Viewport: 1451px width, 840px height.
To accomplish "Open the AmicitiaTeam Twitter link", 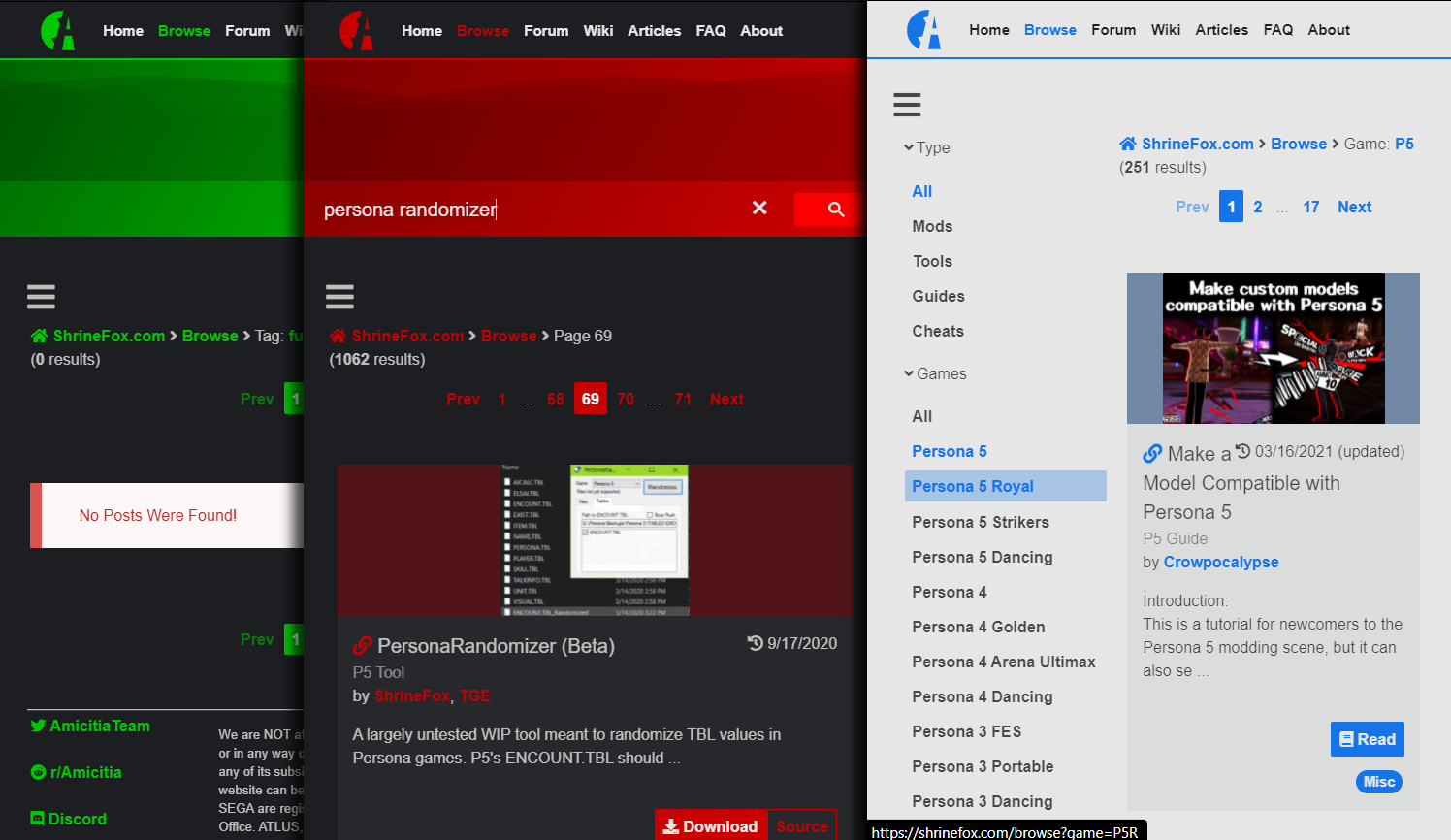I will point(100,726).
